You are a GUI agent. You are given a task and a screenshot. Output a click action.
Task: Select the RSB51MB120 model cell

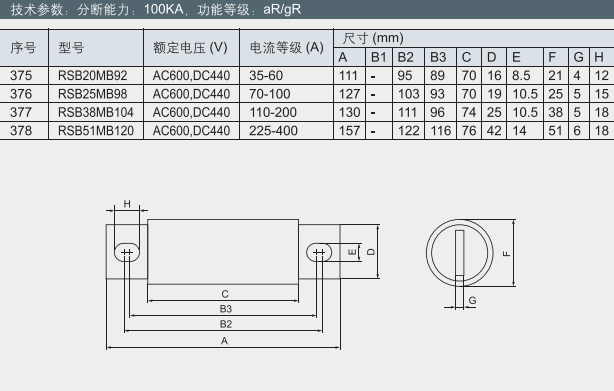click(x=96, y=130)
